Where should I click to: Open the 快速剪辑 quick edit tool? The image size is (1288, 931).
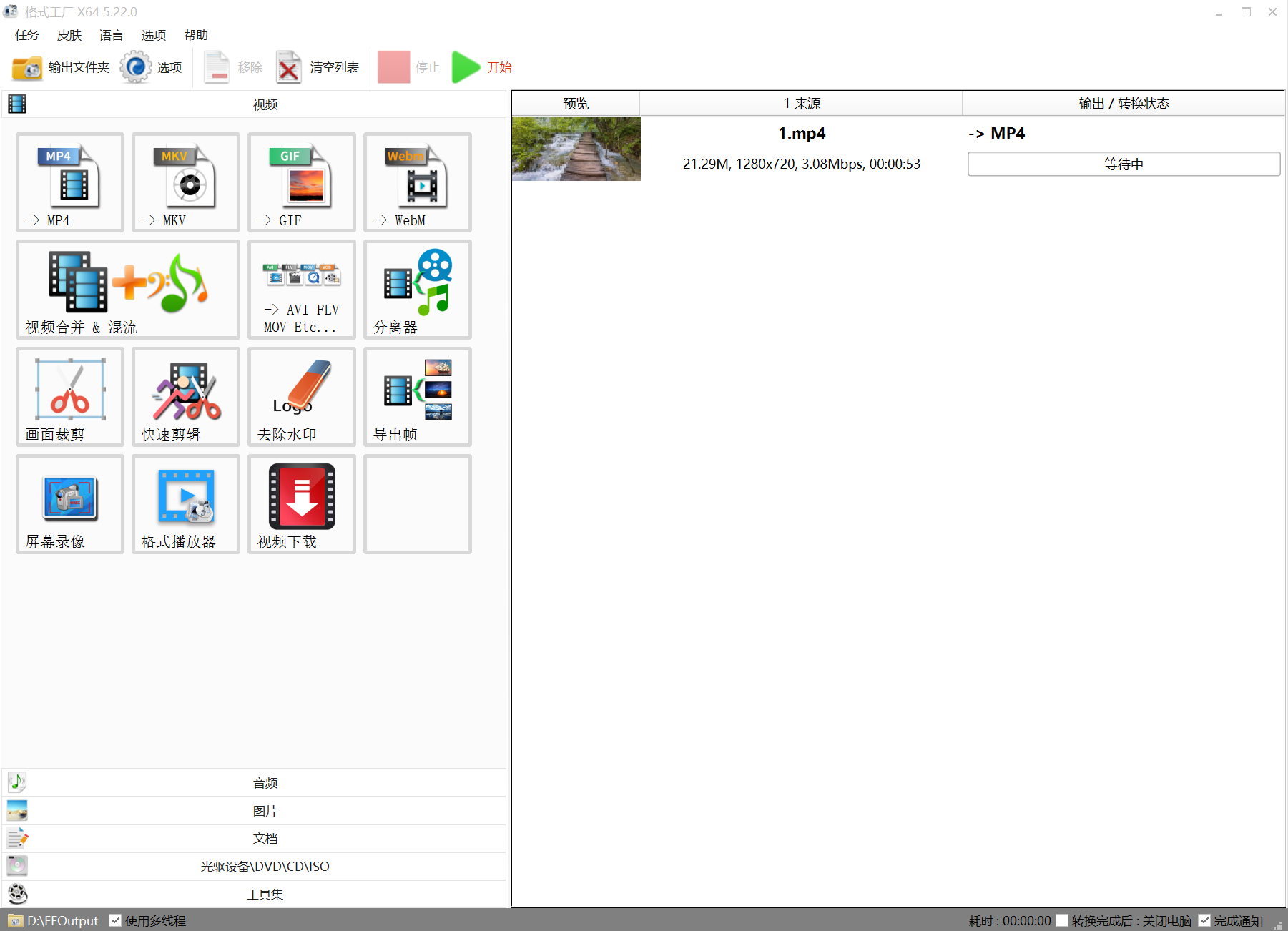click(x=186, y=397)
